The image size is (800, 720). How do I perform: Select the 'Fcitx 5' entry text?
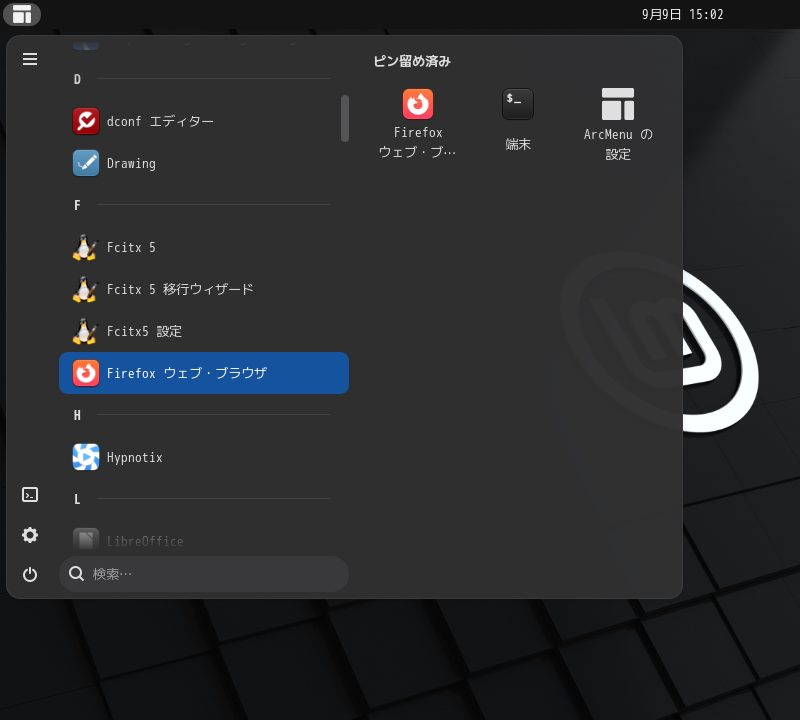[131, 247]
